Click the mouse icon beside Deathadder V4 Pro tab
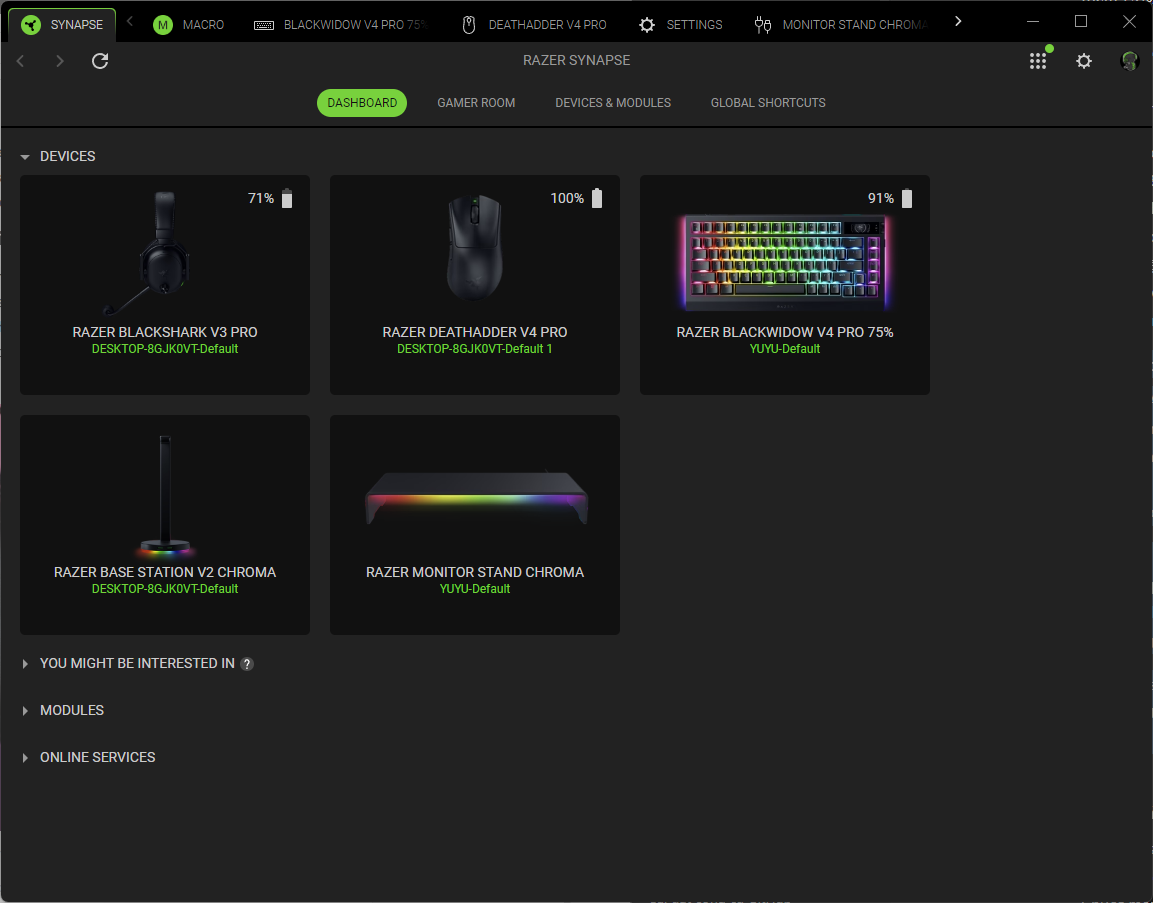 pyautogui.click(x=468, y=25)
